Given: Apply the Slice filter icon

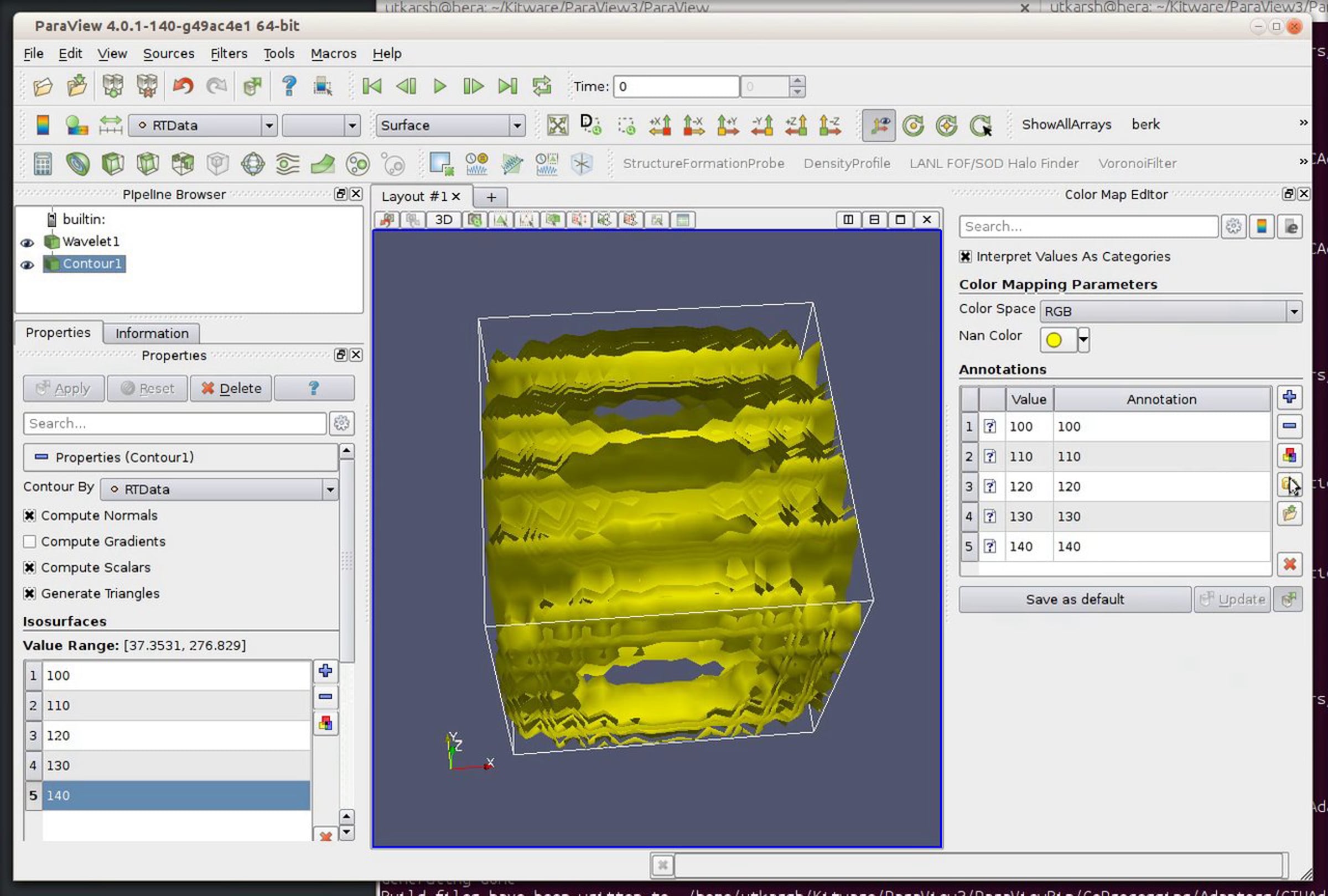Looking at the screenshot, I should 147,164.
